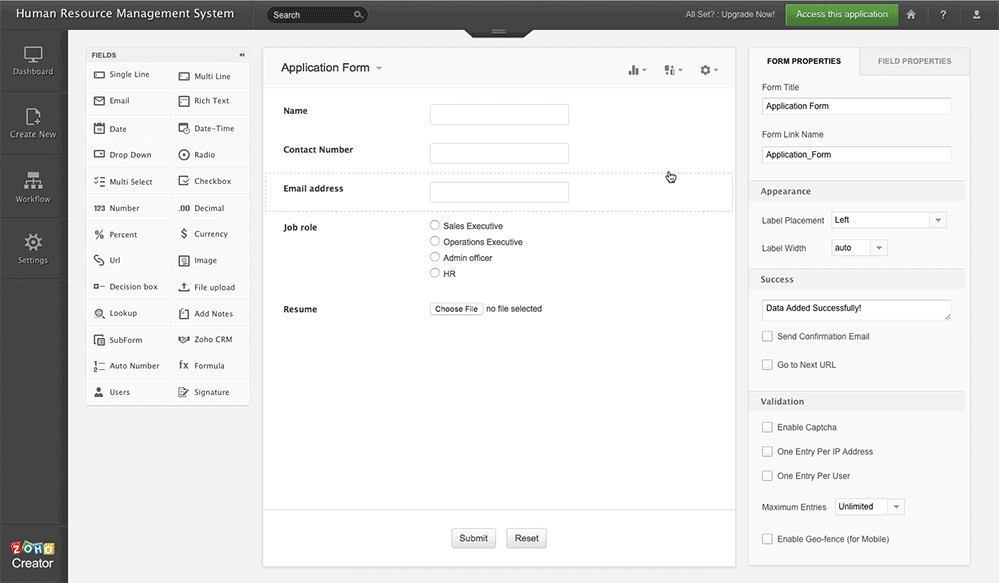The width and height of the screenshot is (999, 583).
Task: Select the File upload field type
Action: pos(210,287)
